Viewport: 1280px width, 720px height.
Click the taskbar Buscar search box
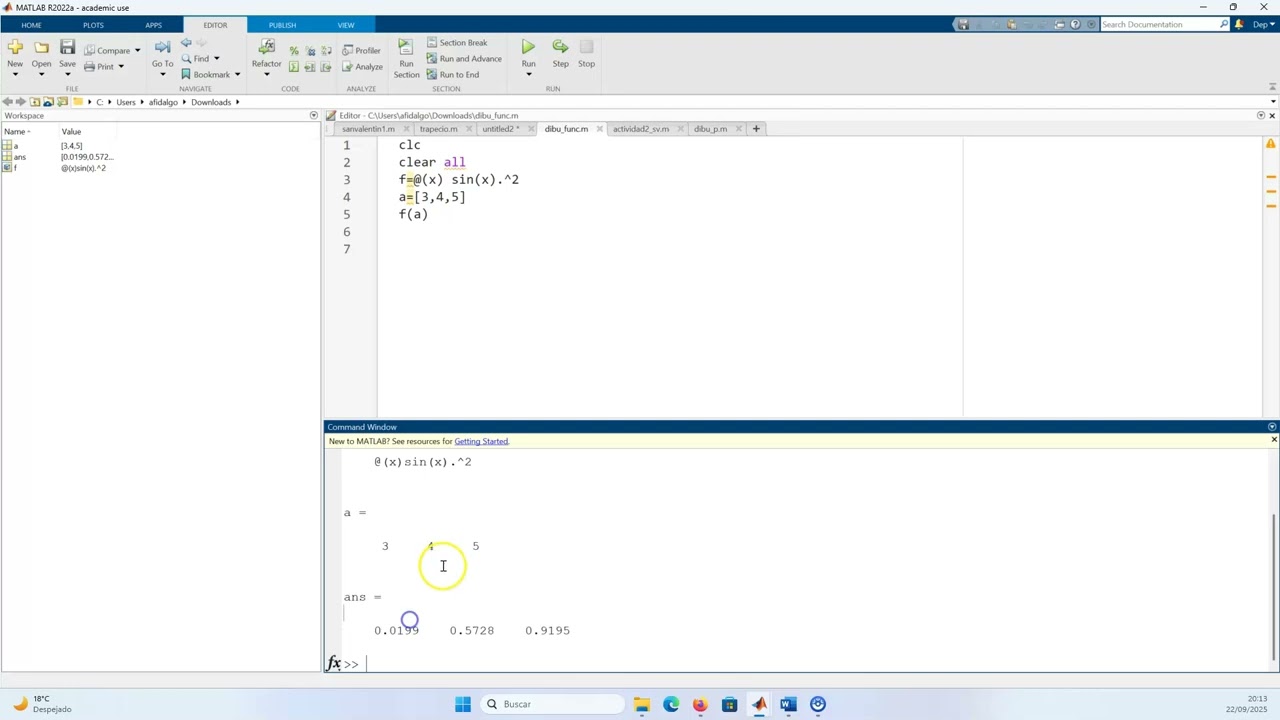552,704
